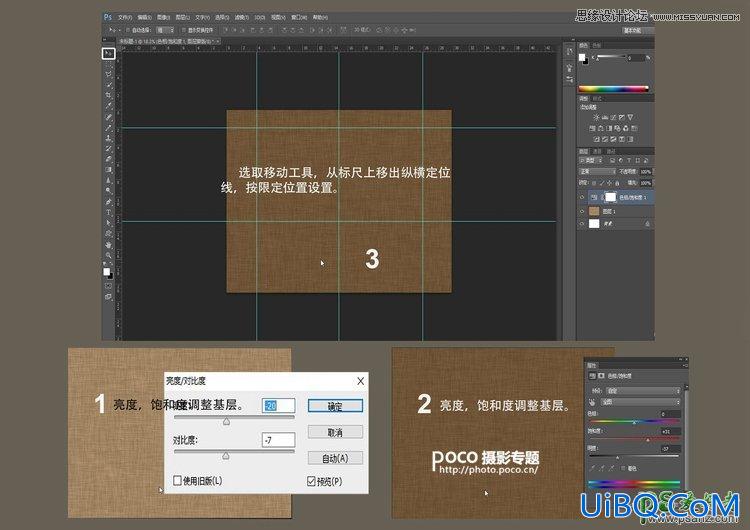Image resolution: width=750 pixels, height=530 pixels.
Task: Click the Color Balance icon in Adjustments panel
Action: (601, 128)
